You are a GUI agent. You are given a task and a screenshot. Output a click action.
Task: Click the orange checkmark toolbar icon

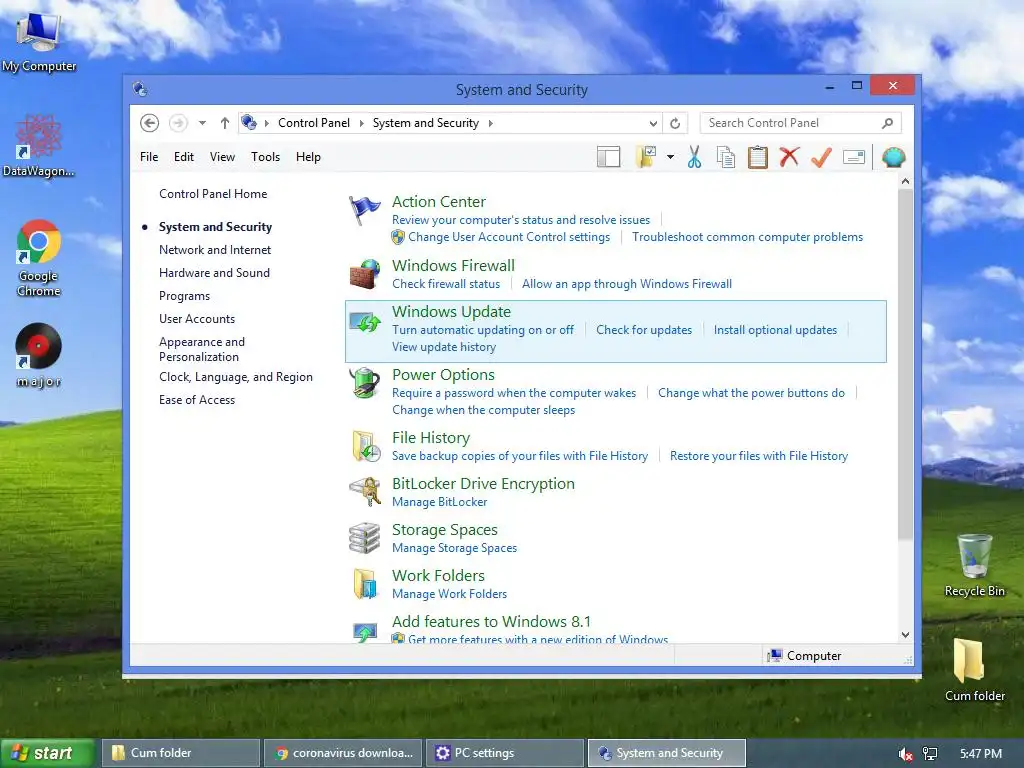click(822, 157)
